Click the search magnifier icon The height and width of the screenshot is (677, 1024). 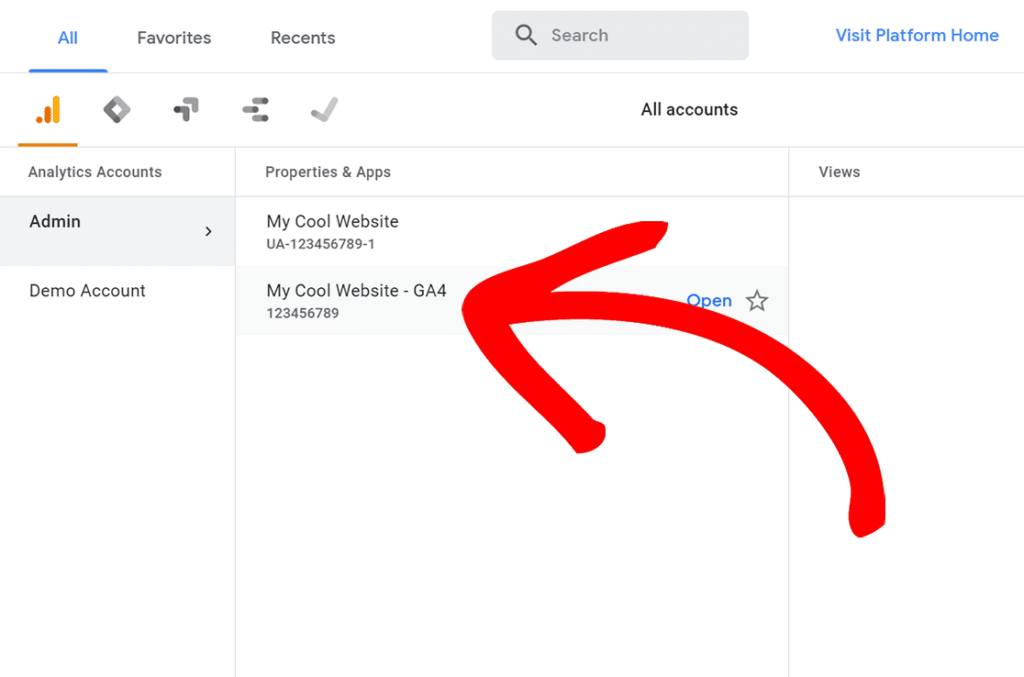point(526,35)
